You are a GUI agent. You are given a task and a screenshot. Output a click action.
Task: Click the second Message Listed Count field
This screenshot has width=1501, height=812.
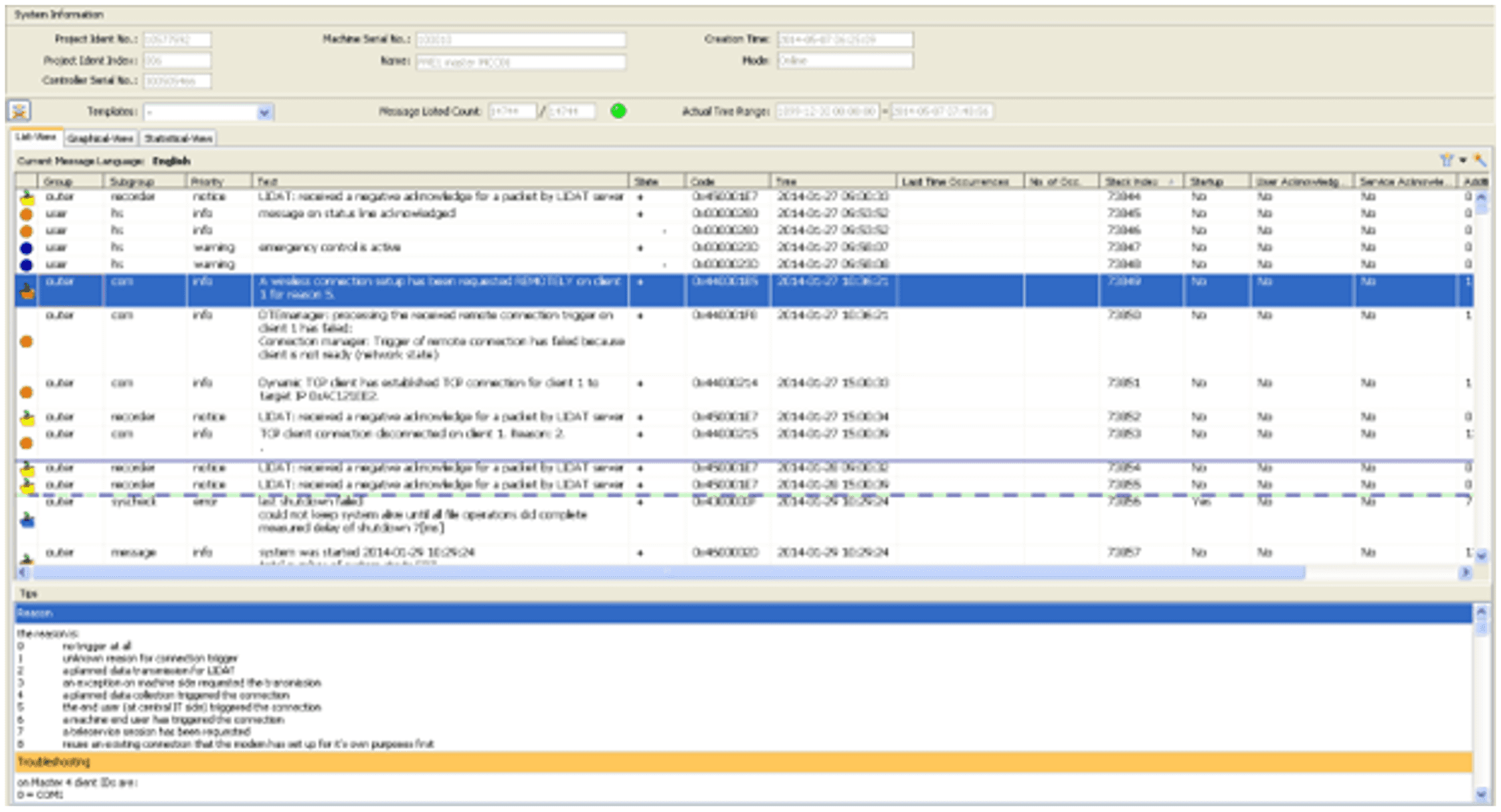[571, 112]
